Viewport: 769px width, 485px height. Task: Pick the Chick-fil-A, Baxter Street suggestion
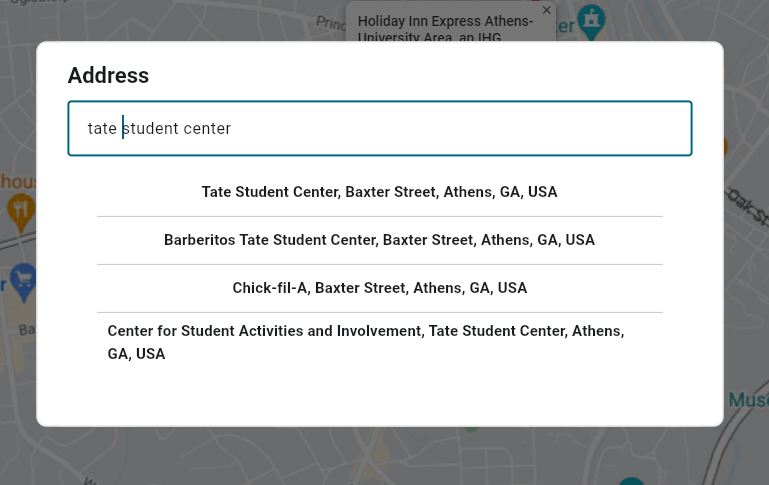coord(380,288)
